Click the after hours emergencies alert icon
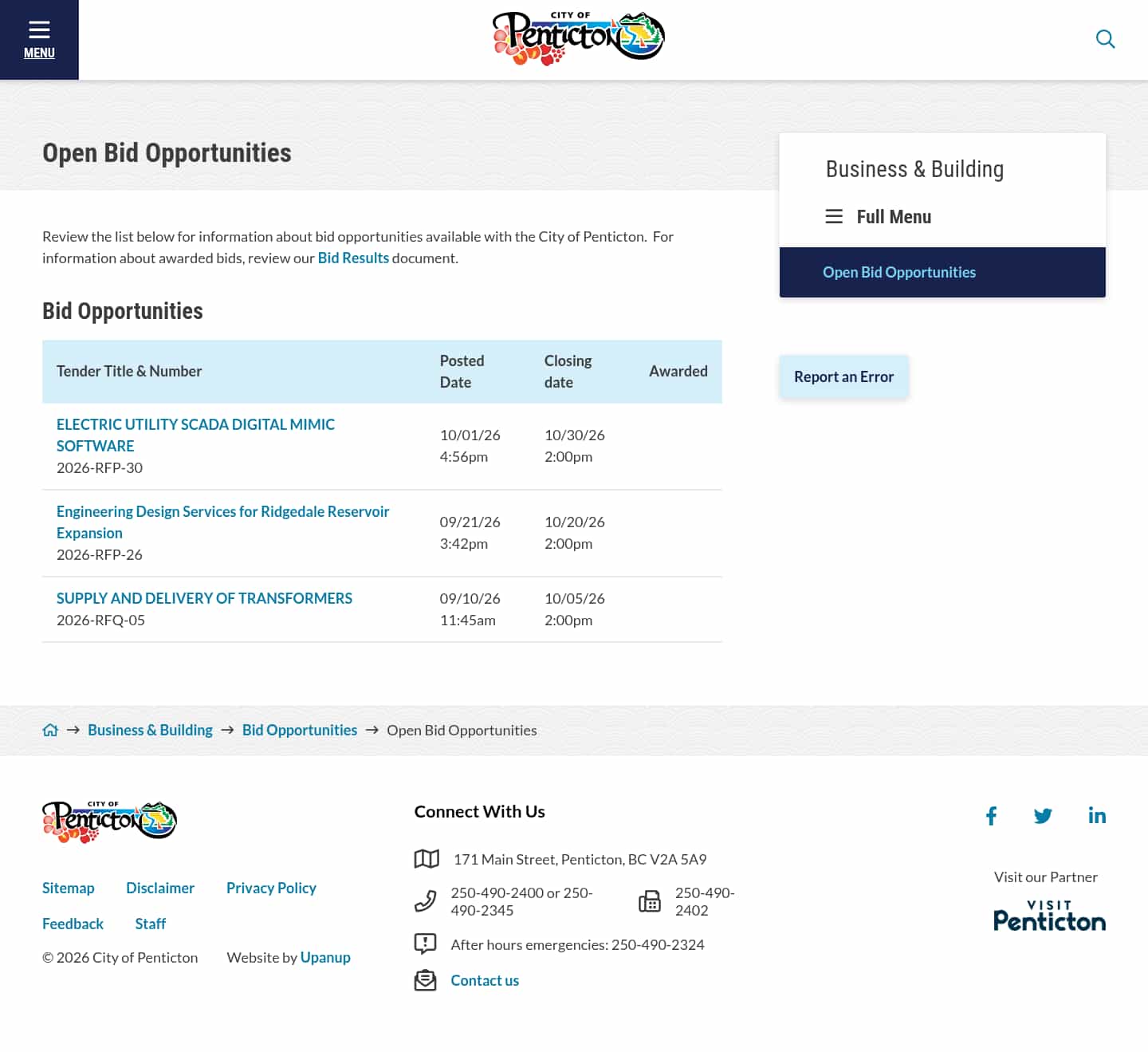Viewport: 1148px width, 1052px height. (x=426, y=944)
